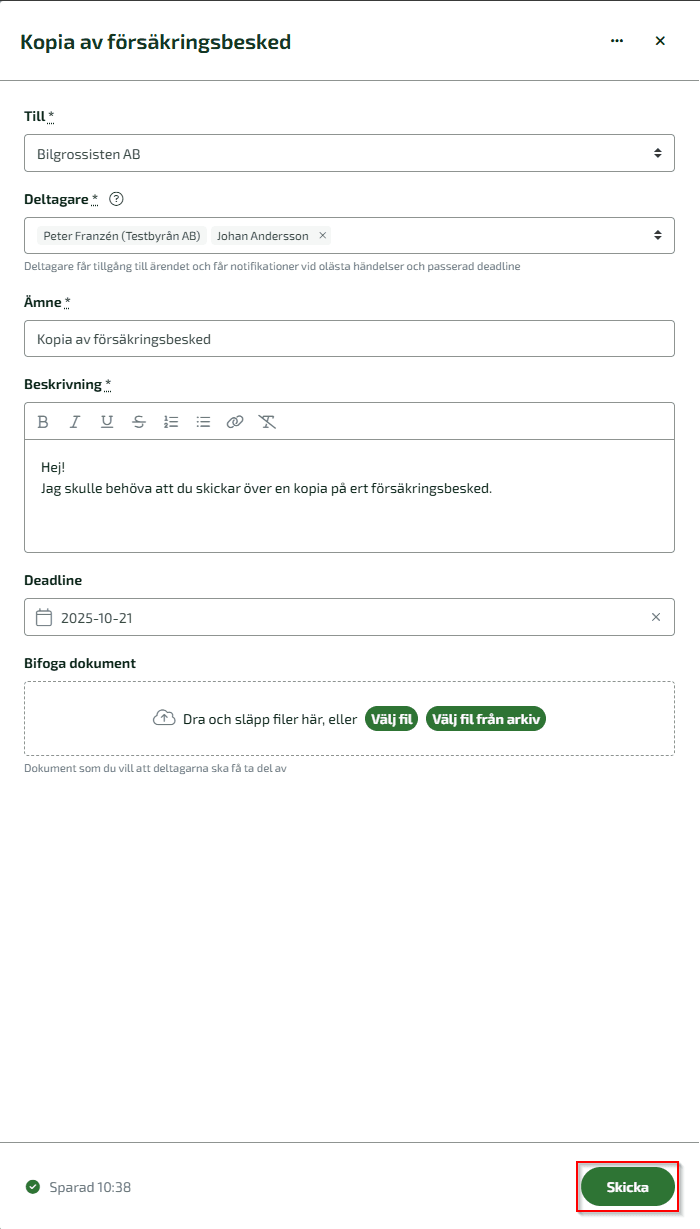Apply strikethrough formatting to text
This screenshot has width=700, height=1229.
coord(139,422)
